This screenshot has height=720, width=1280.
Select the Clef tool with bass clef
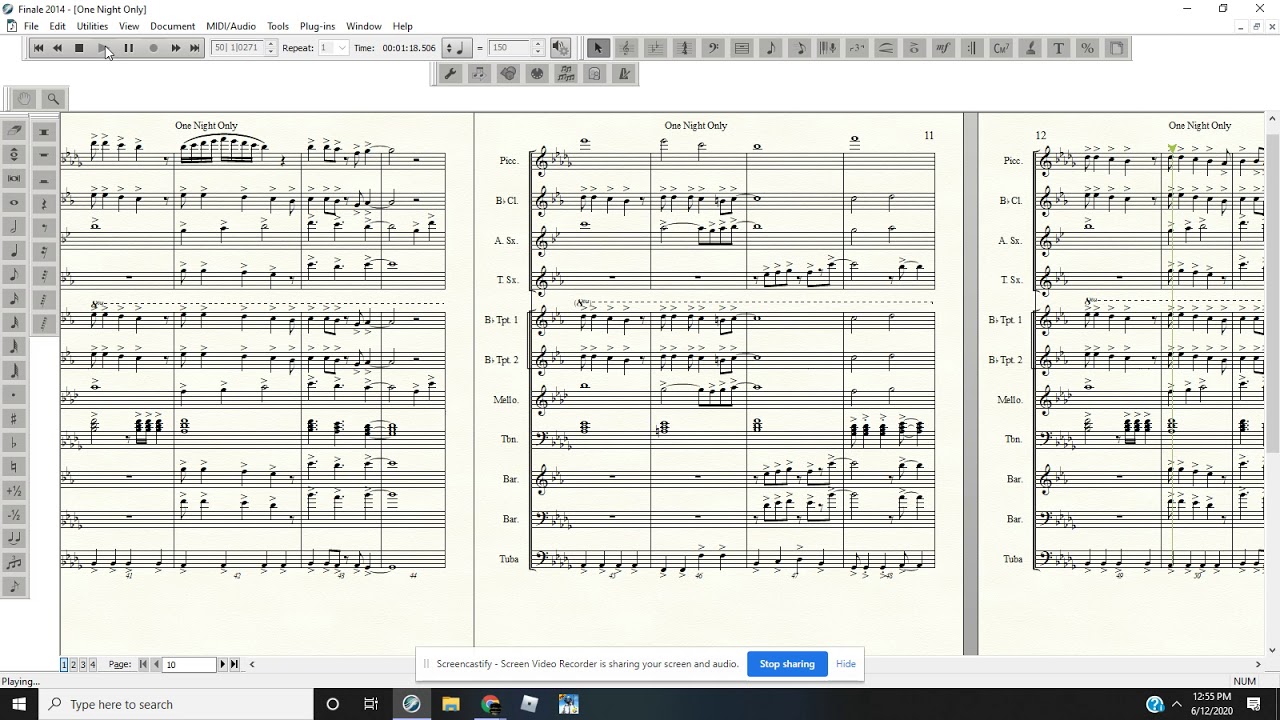[713, 48]
